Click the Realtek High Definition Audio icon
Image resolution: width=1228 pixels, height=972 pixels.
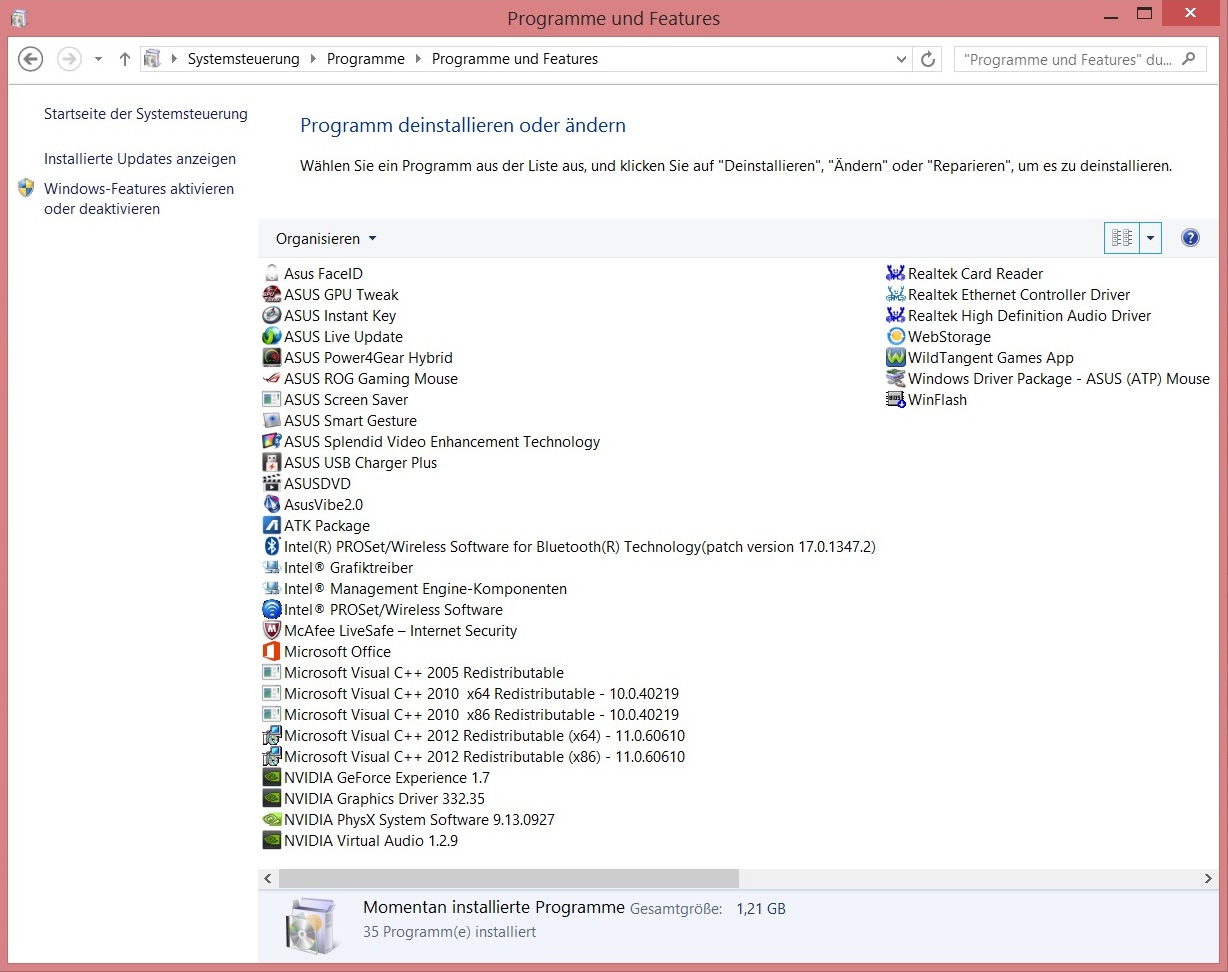click(896, 315)
